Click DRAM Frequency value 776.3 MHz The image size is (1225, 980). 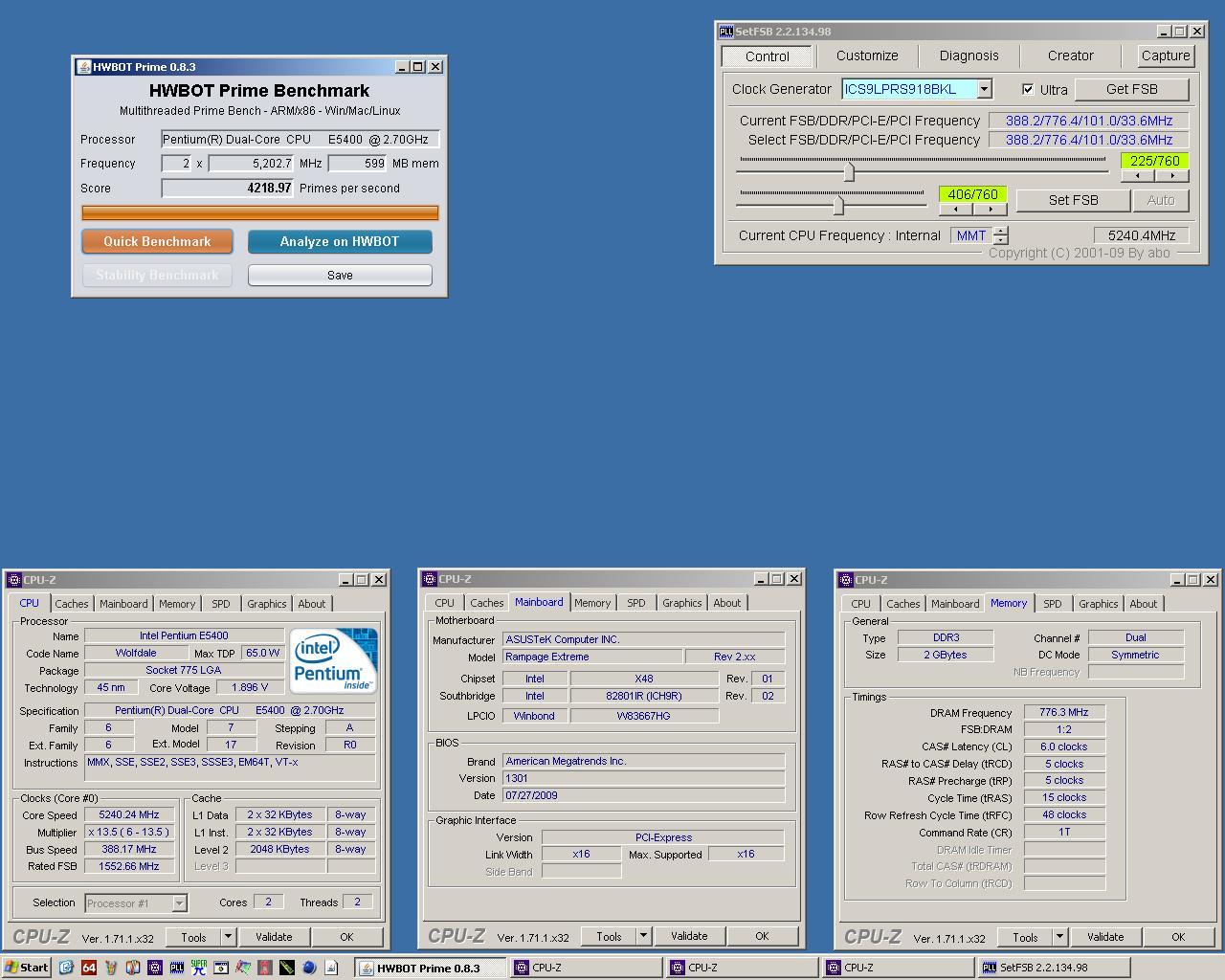[x=1064, y=712]
